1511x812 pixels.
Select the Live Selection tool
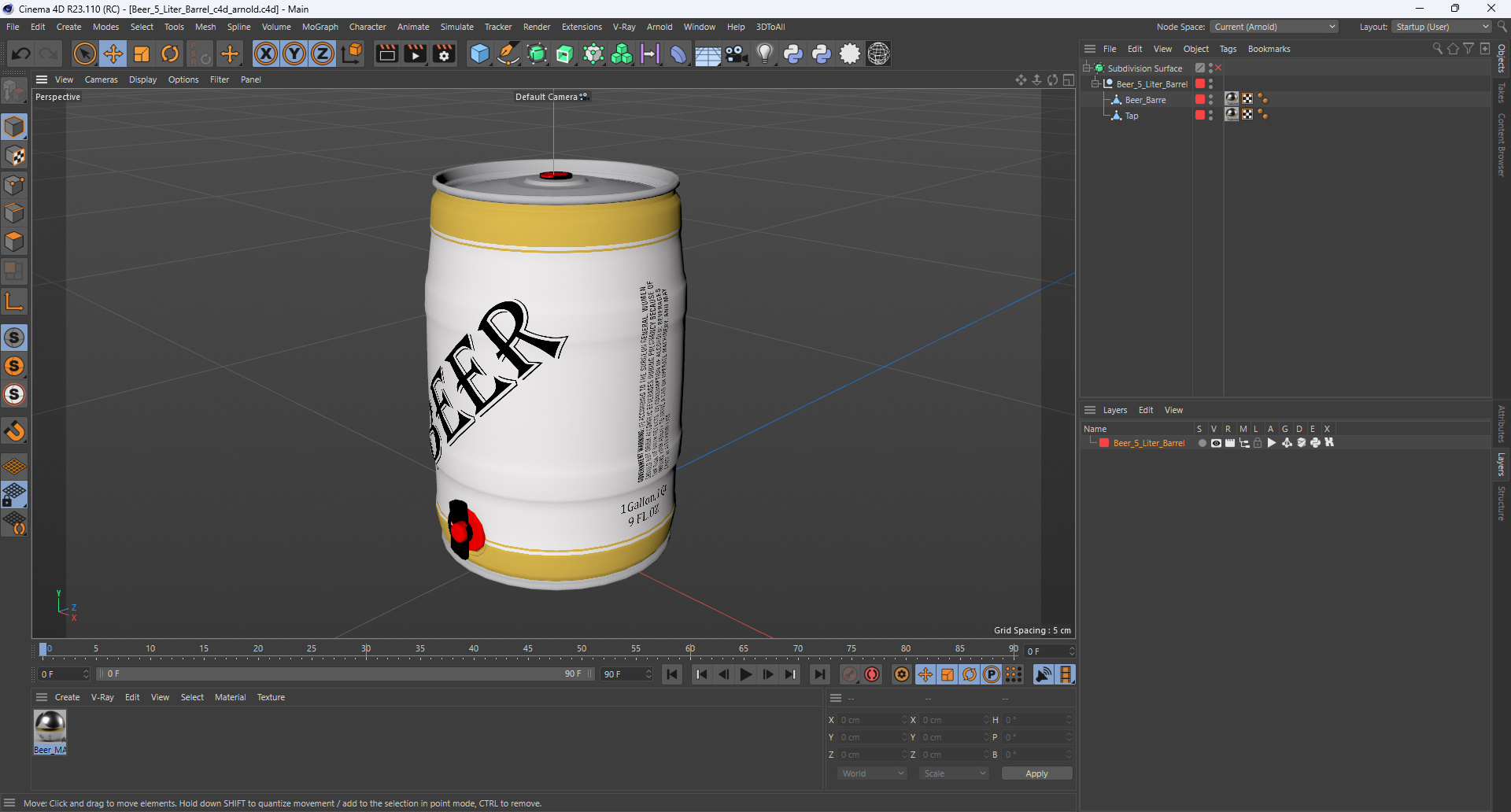click(x=84, y=54)
